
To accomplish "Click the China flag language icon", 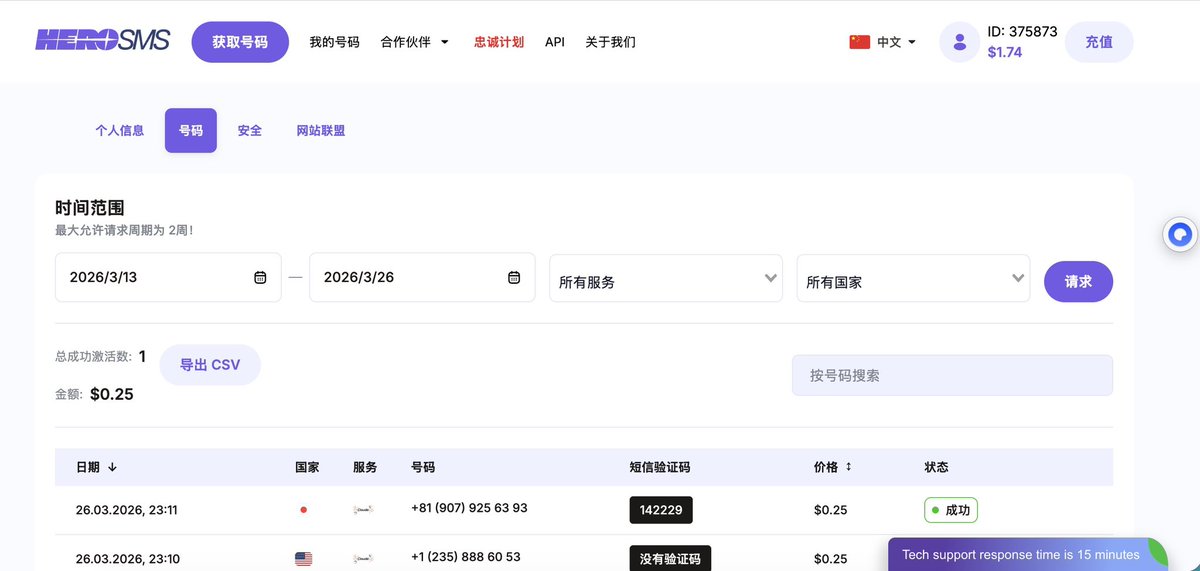I will pyautogui.click(x=859, y=42).
